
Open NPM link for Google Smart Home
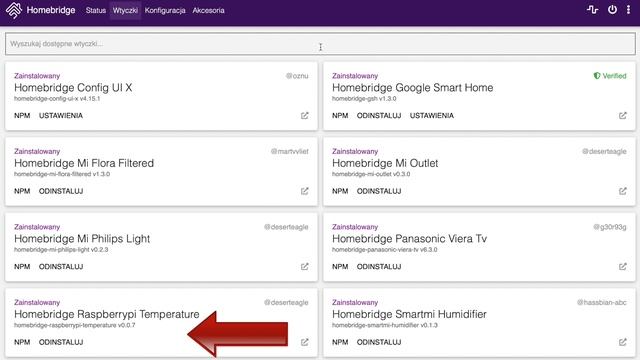point(340,116)
